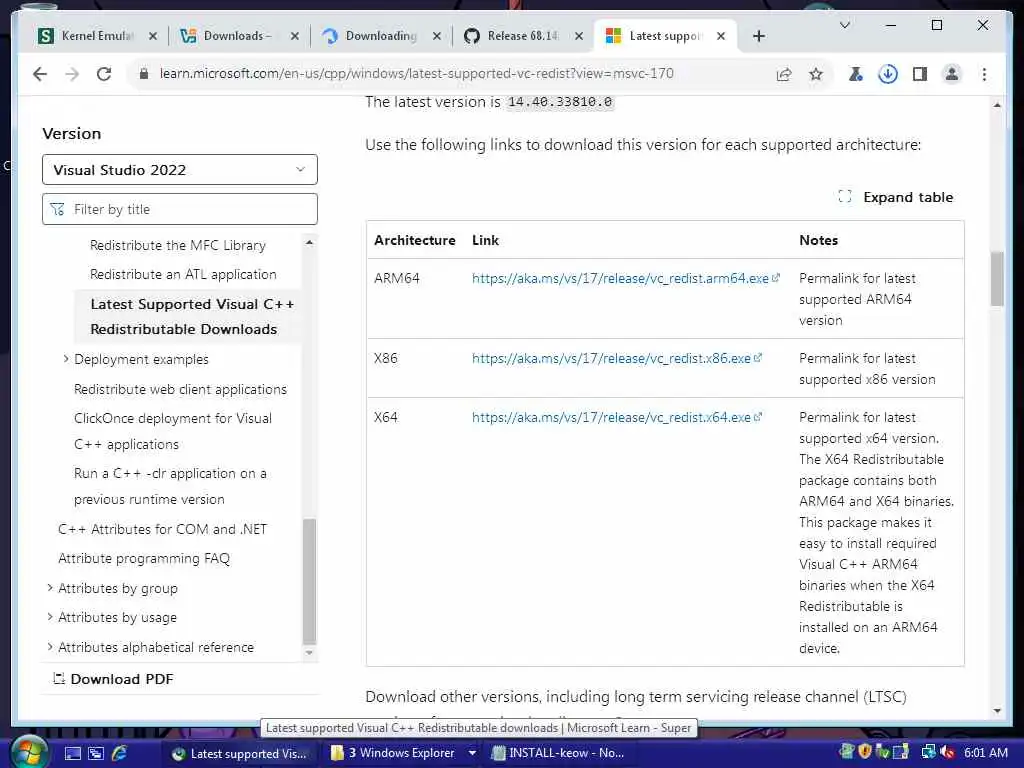Open the ARM64 vc_redist download link
Screen dimensions: 1024x768
[x=625, y=278]
